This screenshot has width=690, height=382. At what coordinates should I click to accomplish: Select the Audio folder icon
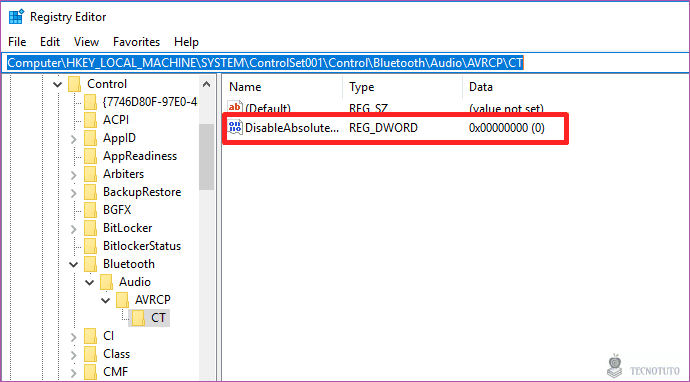point(106,282)
